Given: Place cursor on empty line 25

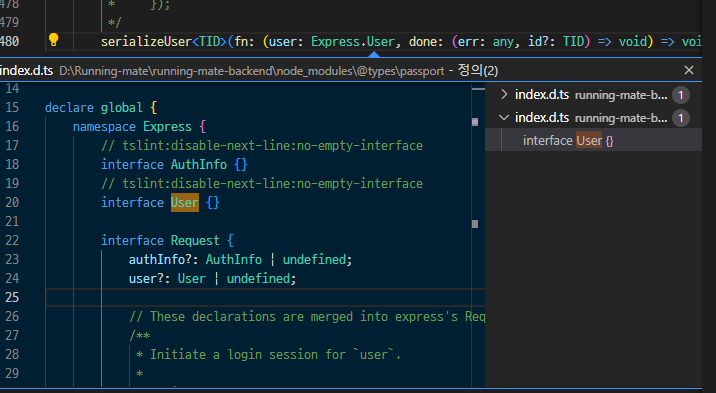Looking at the screenshot, I should coord(265,297).
